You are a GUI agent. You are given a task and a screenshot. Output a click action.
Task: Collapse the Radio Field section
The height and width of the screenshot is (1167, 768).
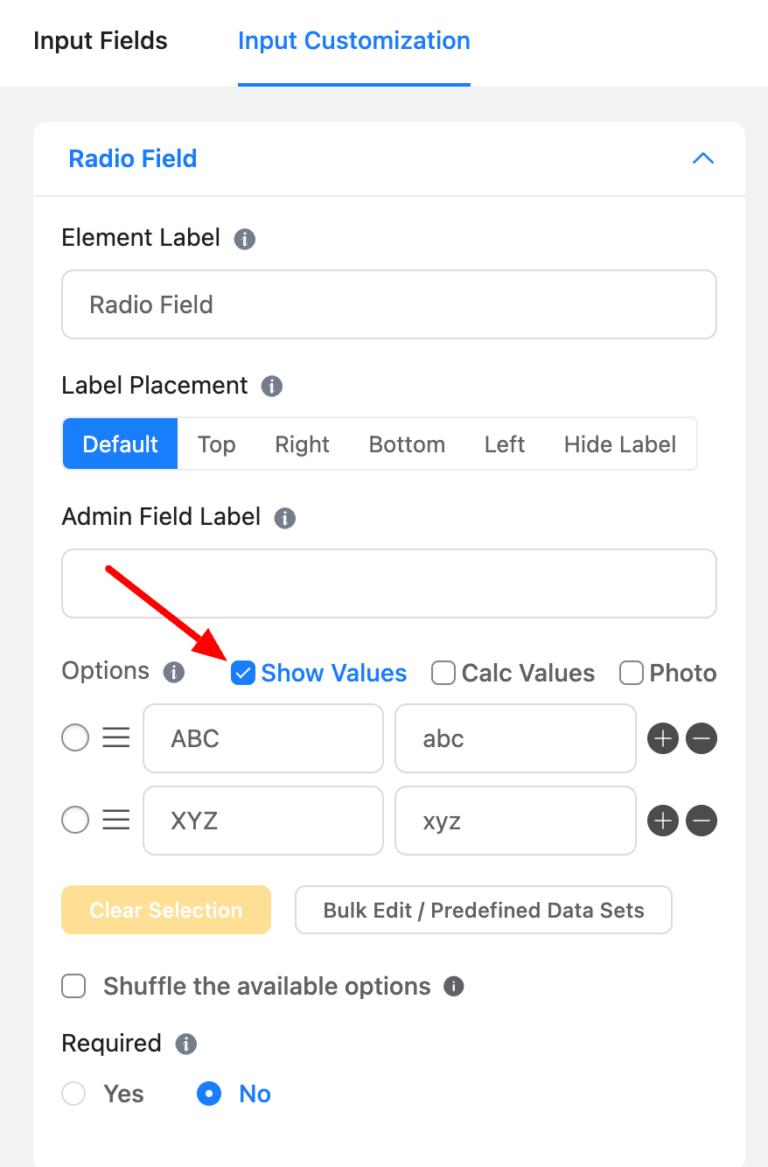(703, 158)
